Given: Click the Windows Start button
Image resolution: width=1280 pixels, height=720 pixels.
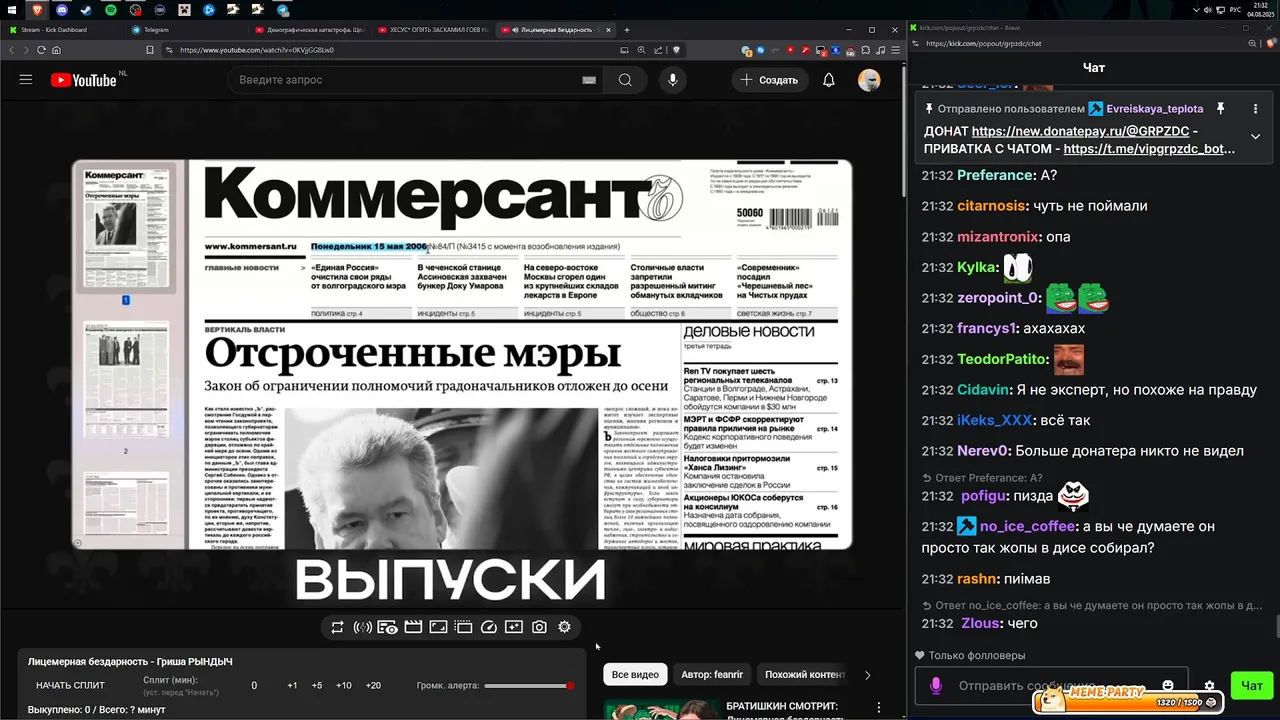Looking at the screenshot, I should tap(10, 10).
